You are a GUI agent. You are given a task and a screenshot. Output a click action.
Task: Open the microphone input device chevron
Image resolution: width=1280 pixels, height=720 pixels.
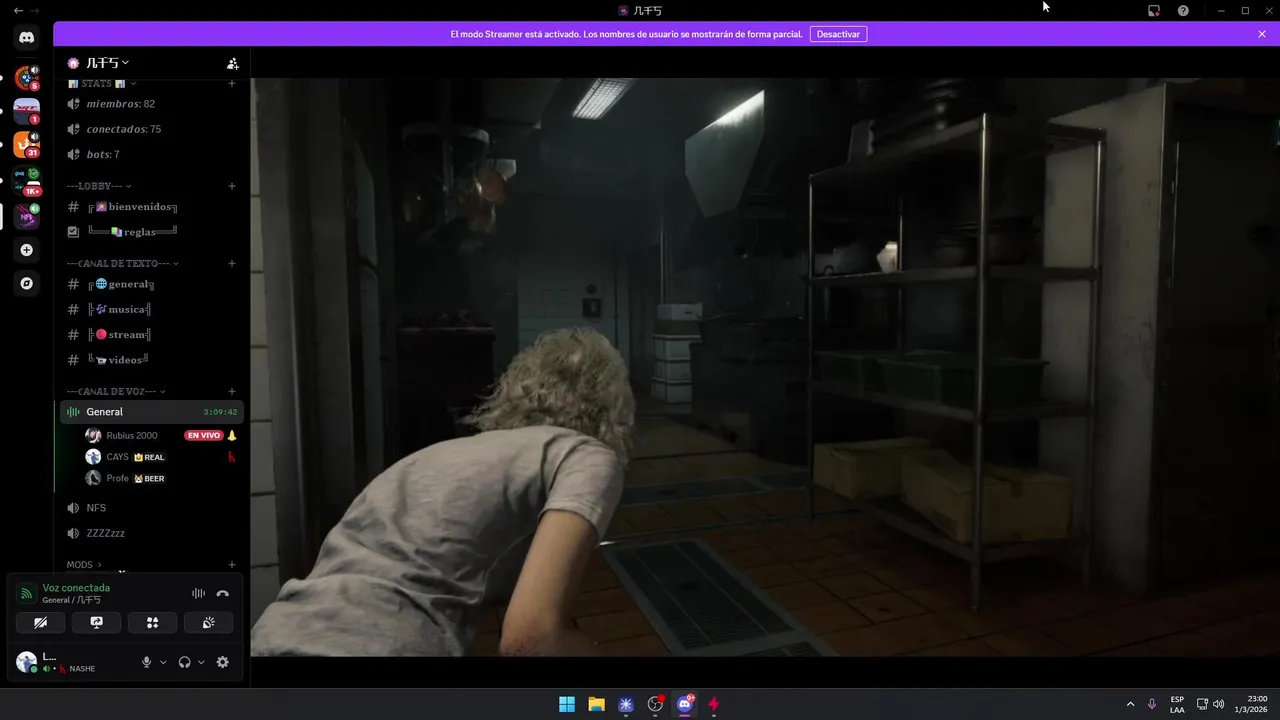163,662
